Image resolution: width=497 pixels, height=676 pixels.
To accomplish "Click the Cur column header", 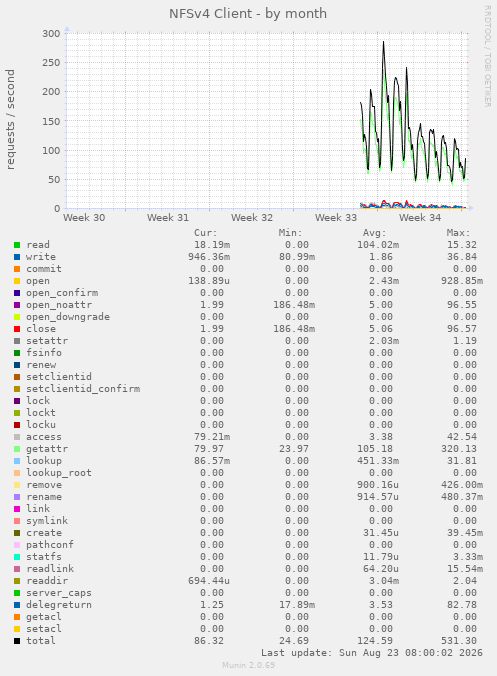I will click(206, 233).
